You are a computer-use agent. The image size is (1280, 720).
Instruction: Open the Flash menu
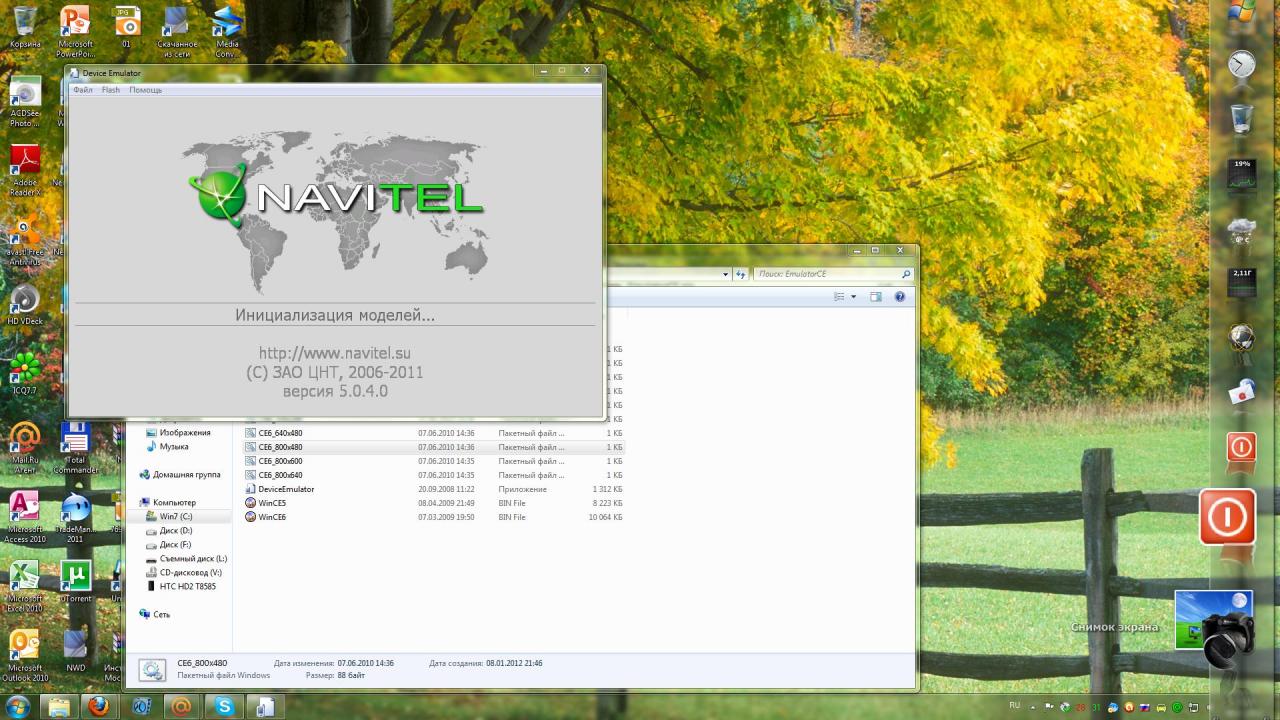tap(110, 90)
